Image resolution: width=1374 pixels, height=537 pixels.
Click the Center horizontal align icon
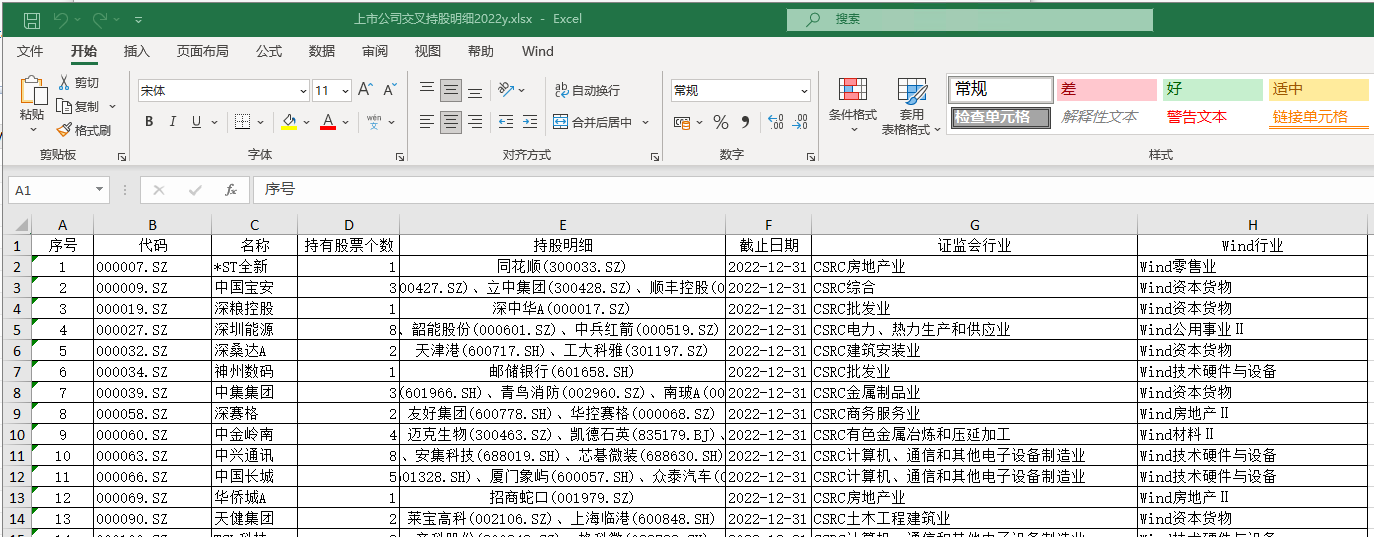[451, 122]
